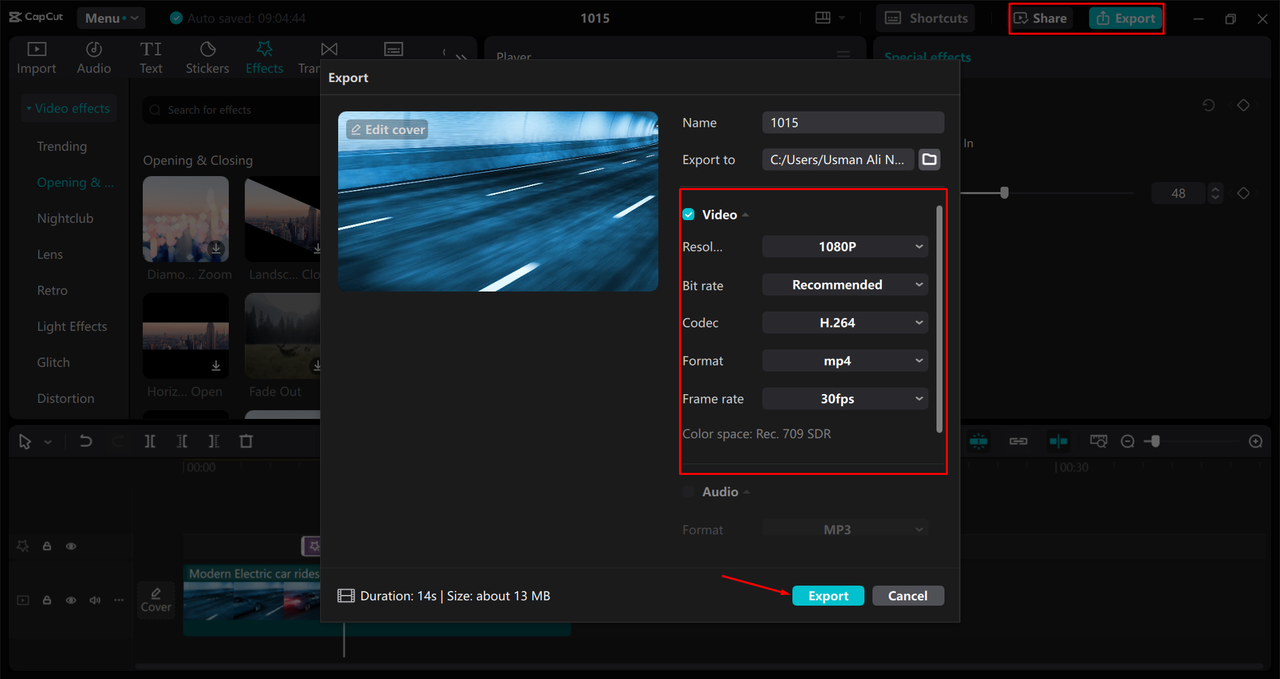
Task: Click the keyframe diamond at top of effects panel
Action: (x=1243, y=105)
